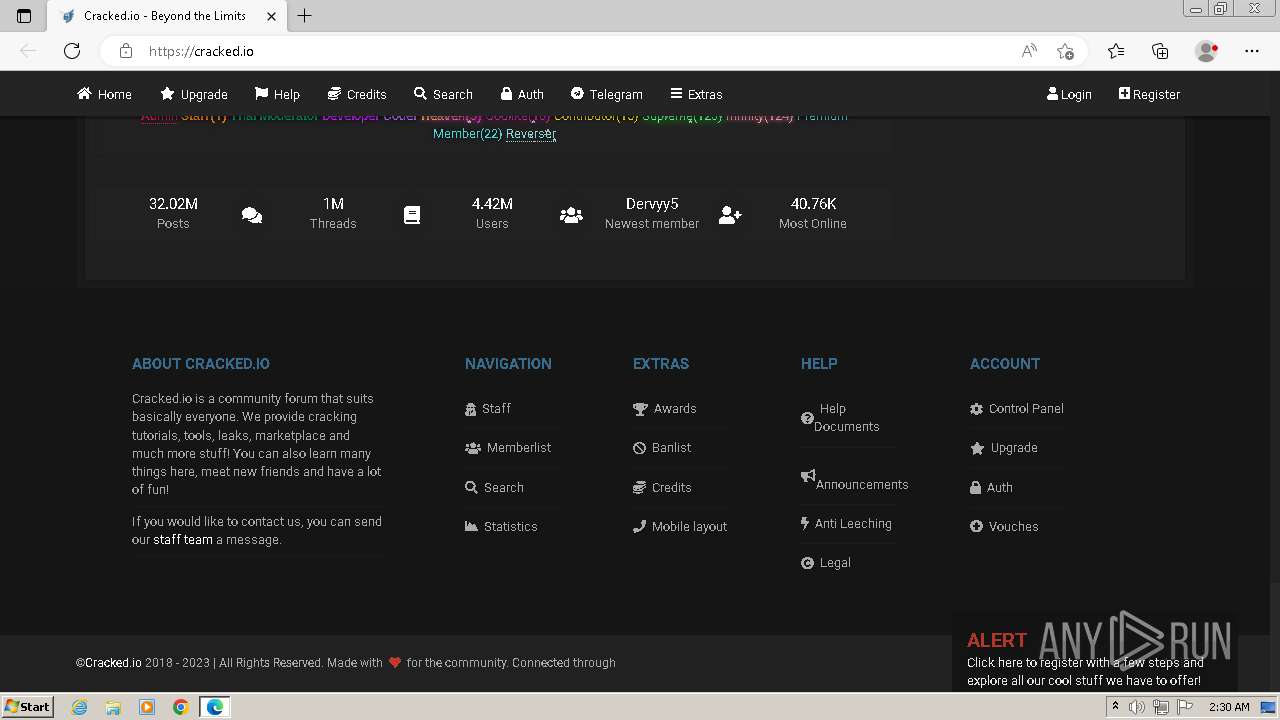Image resolution: width=1280 pixels, height=720 pixels.
Task: Add this page to favorites star icon
Action: [1065, 51]
